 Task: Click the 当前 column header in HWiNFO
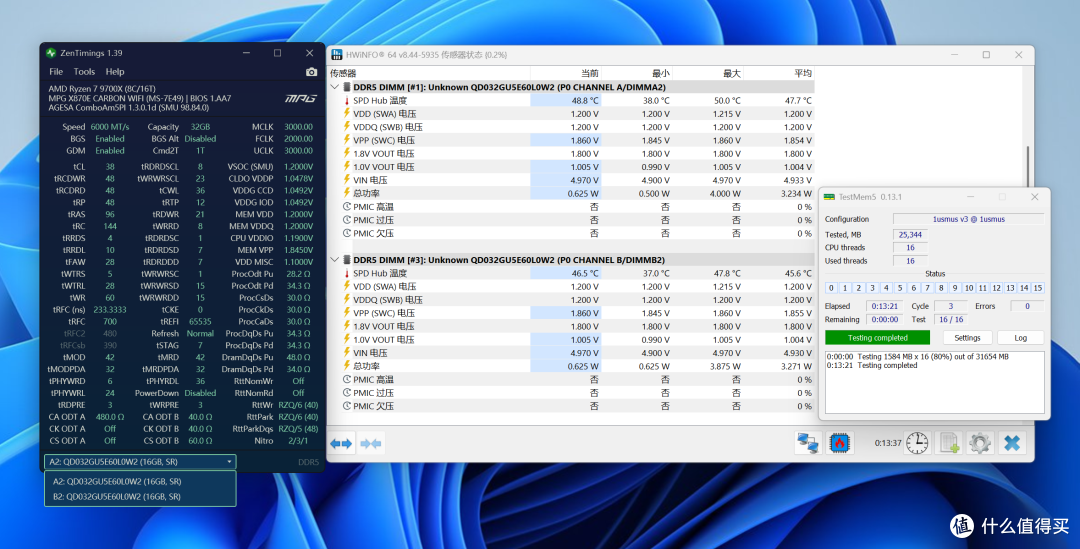(590, 73)
